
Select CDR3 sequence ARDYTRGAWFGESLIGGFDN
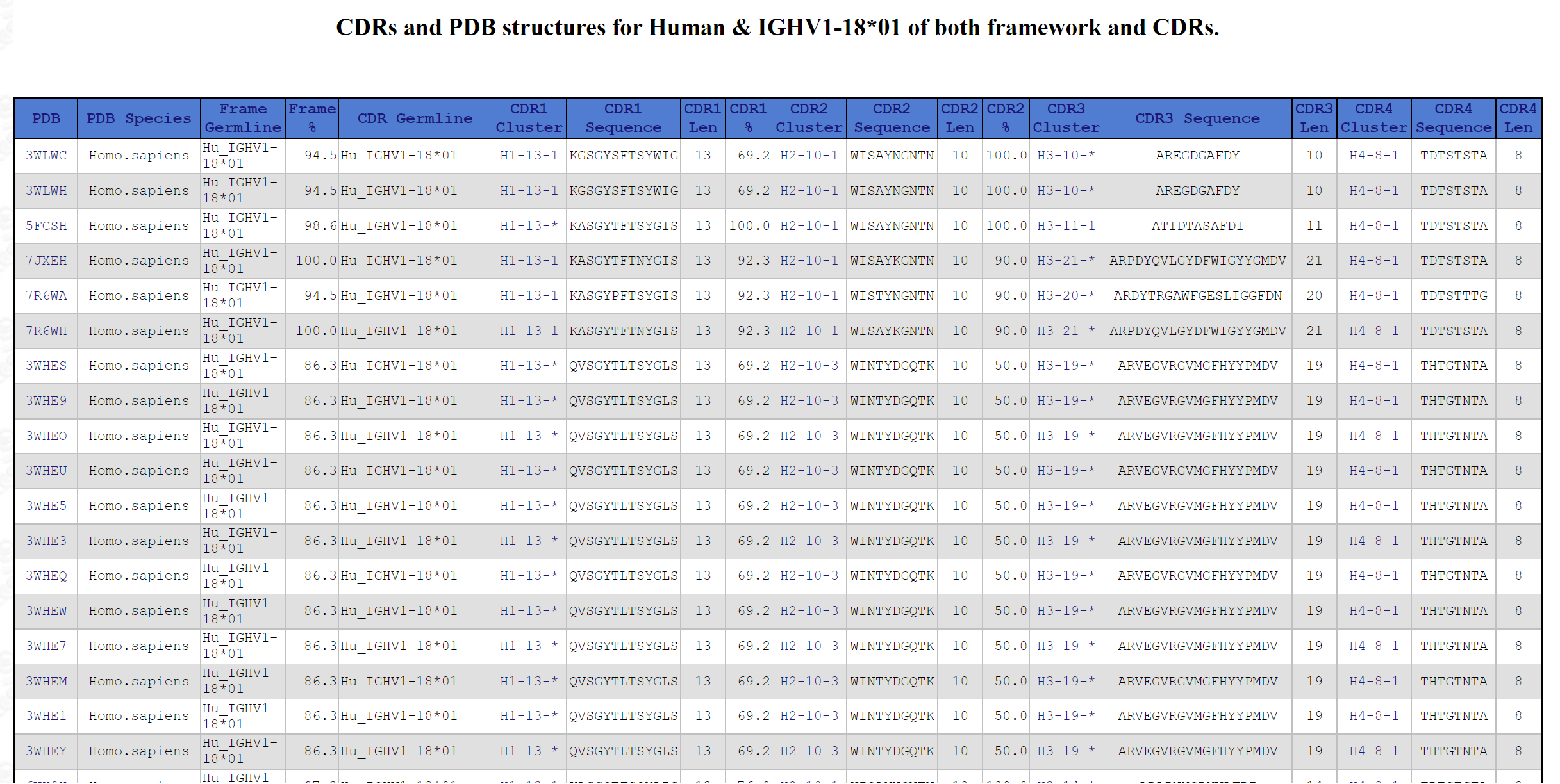tap(1197, 296)
